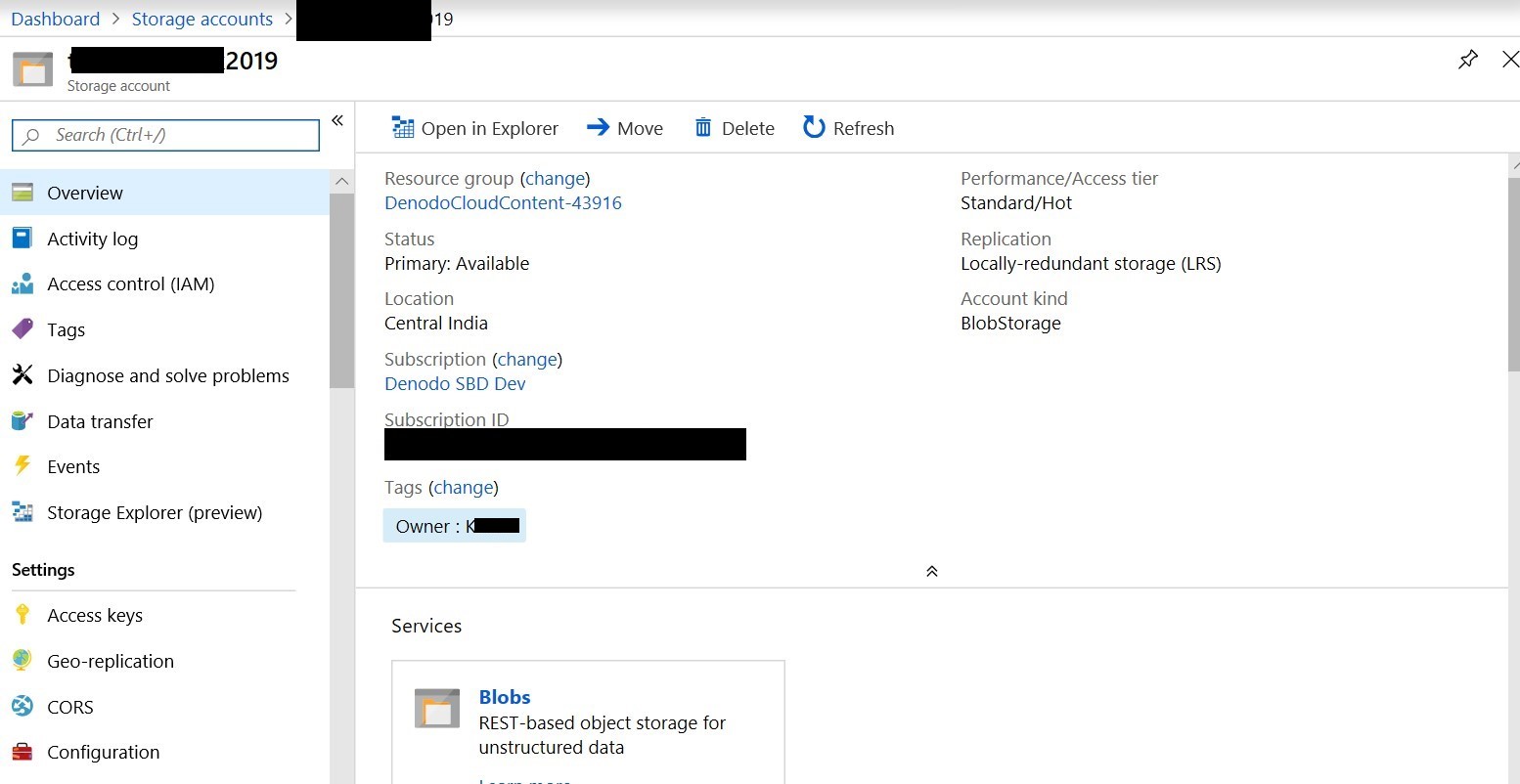Click the Delete toolbar label
Screen dimensions: 1520x784
(747, 128)
